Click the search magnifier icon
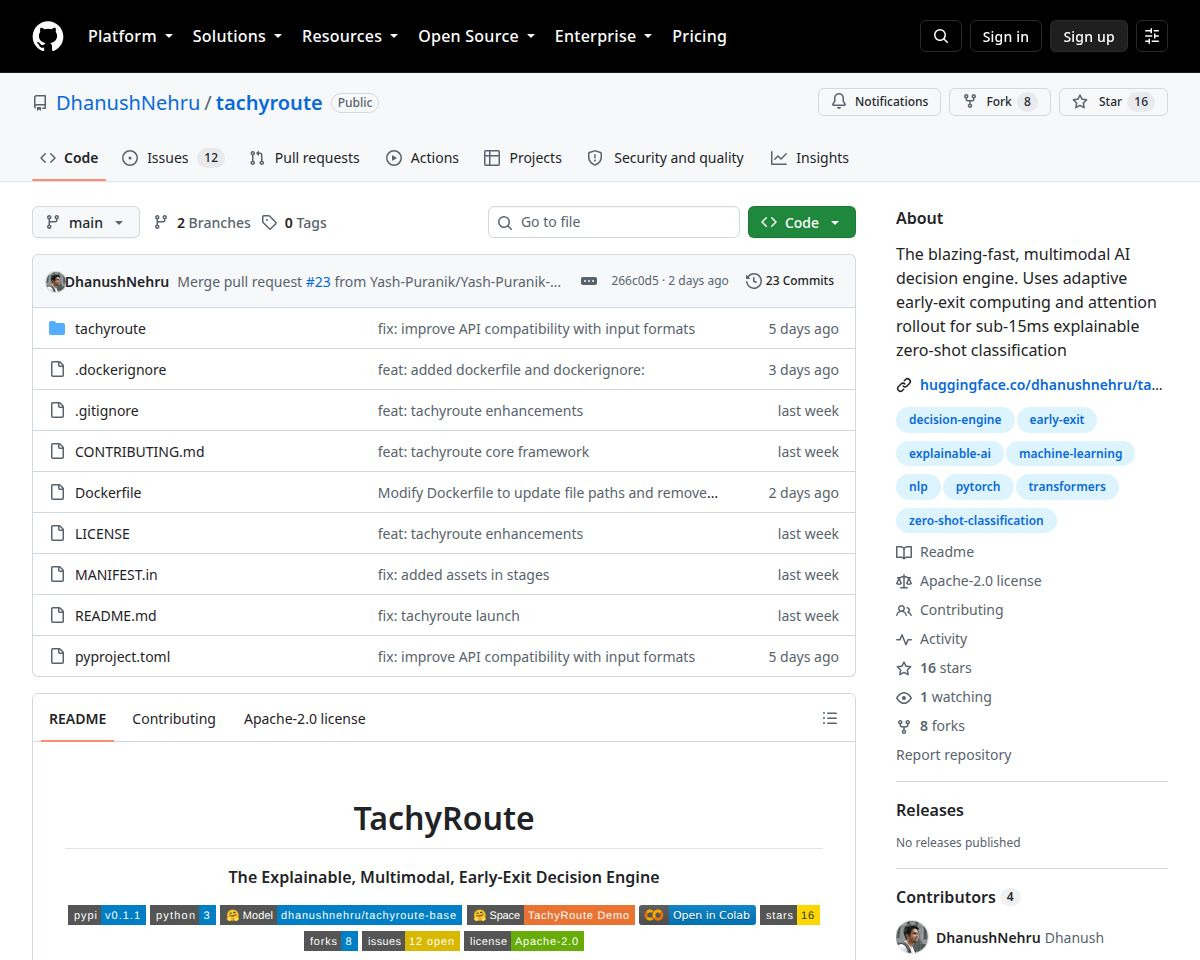Viewport: 1200px width, 960px height. [x=941, y=36]
